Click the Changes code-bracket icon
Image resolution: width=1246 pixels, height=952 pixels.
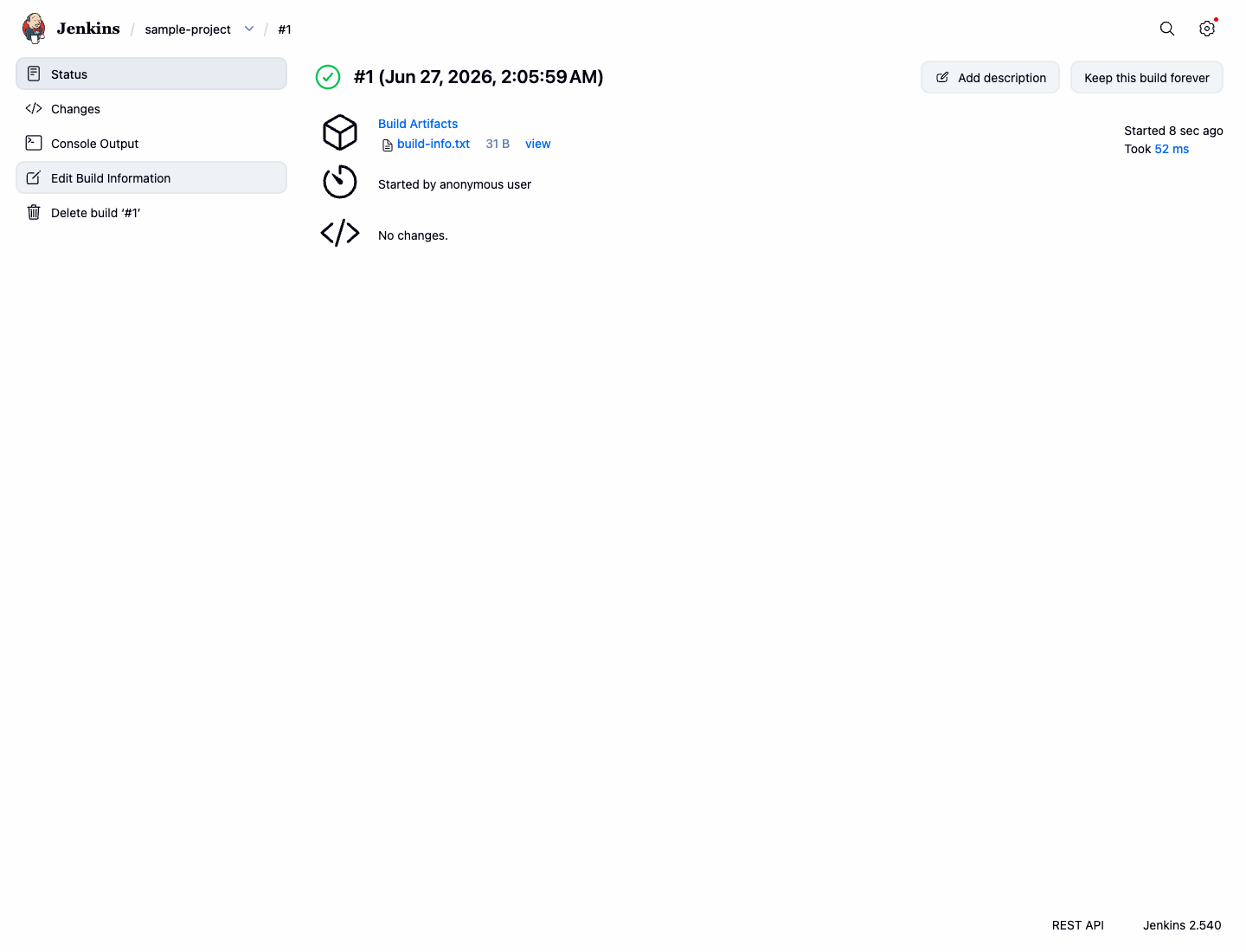click(34, 108)
